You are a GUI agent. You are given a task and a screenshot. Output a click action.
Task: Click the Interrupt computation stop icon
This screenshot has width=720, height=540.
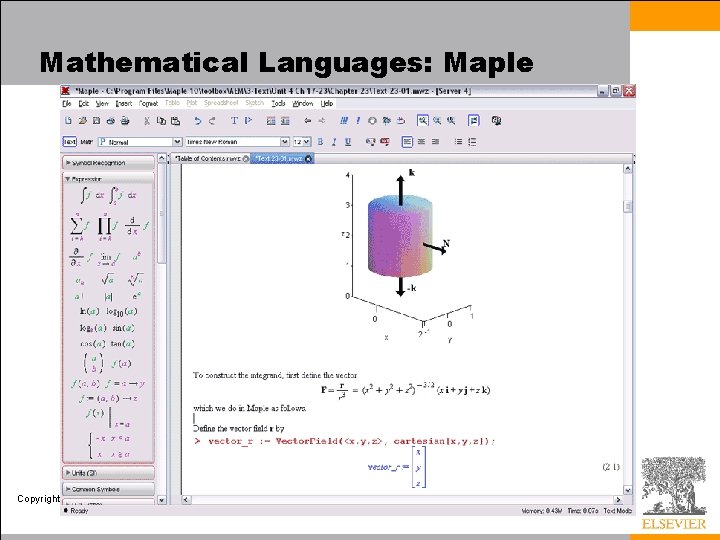372,121
